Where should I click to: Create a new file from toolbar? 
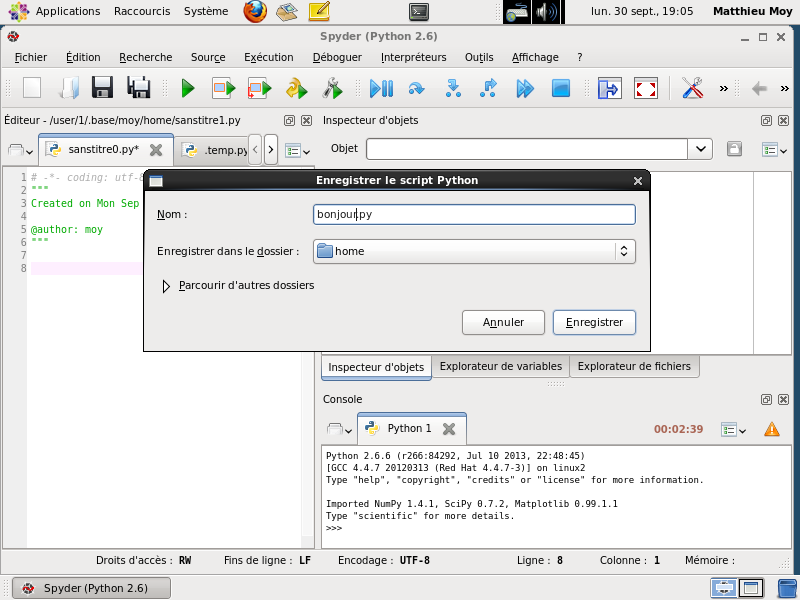(x=32, y=88)
